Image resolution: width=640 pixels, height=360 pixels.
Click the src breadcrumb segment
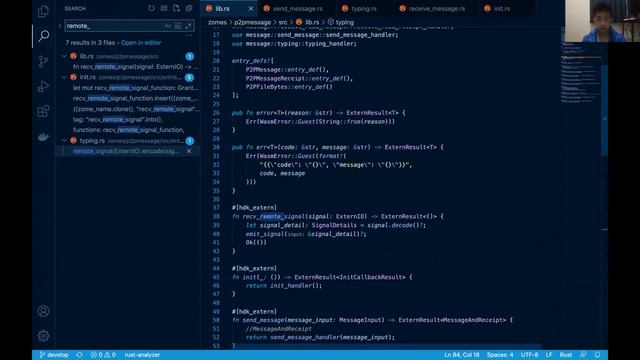coord(283,22)
